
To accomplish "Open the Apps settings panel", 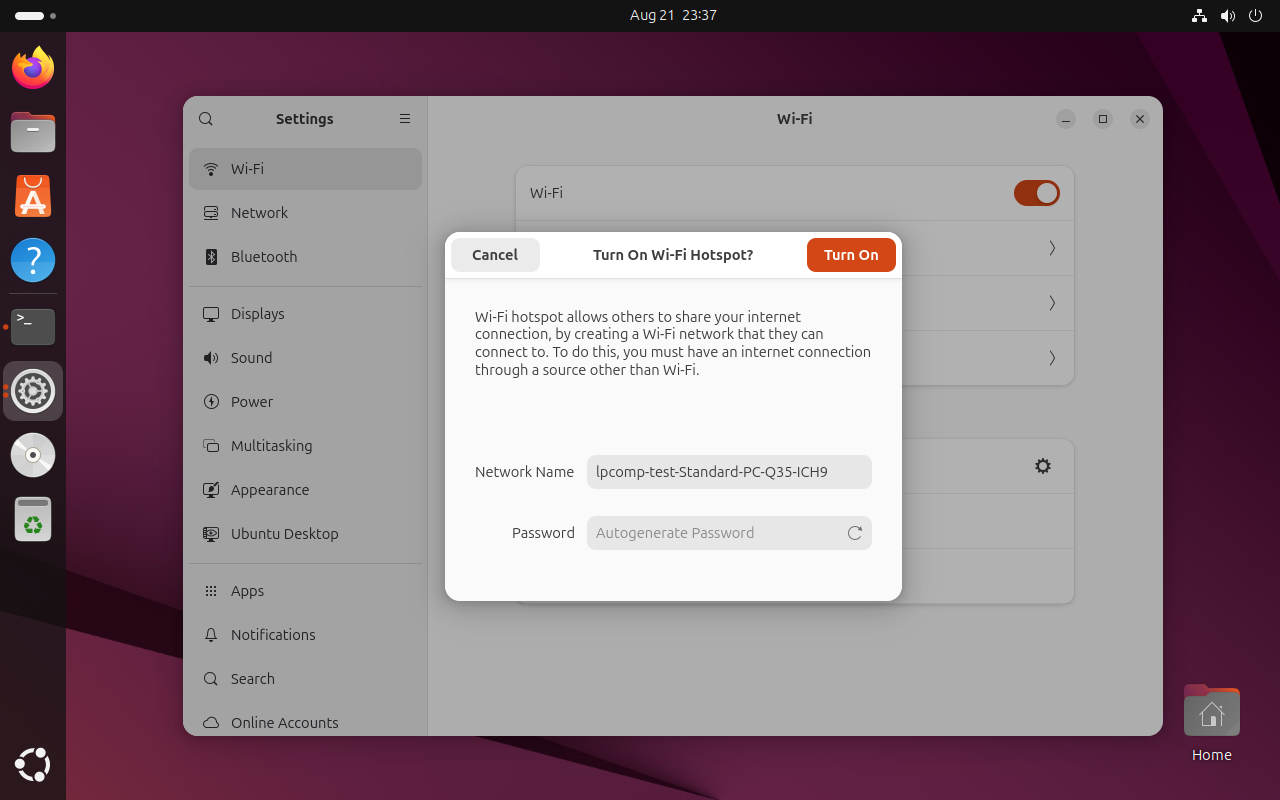I will click(x=305, y=591).
